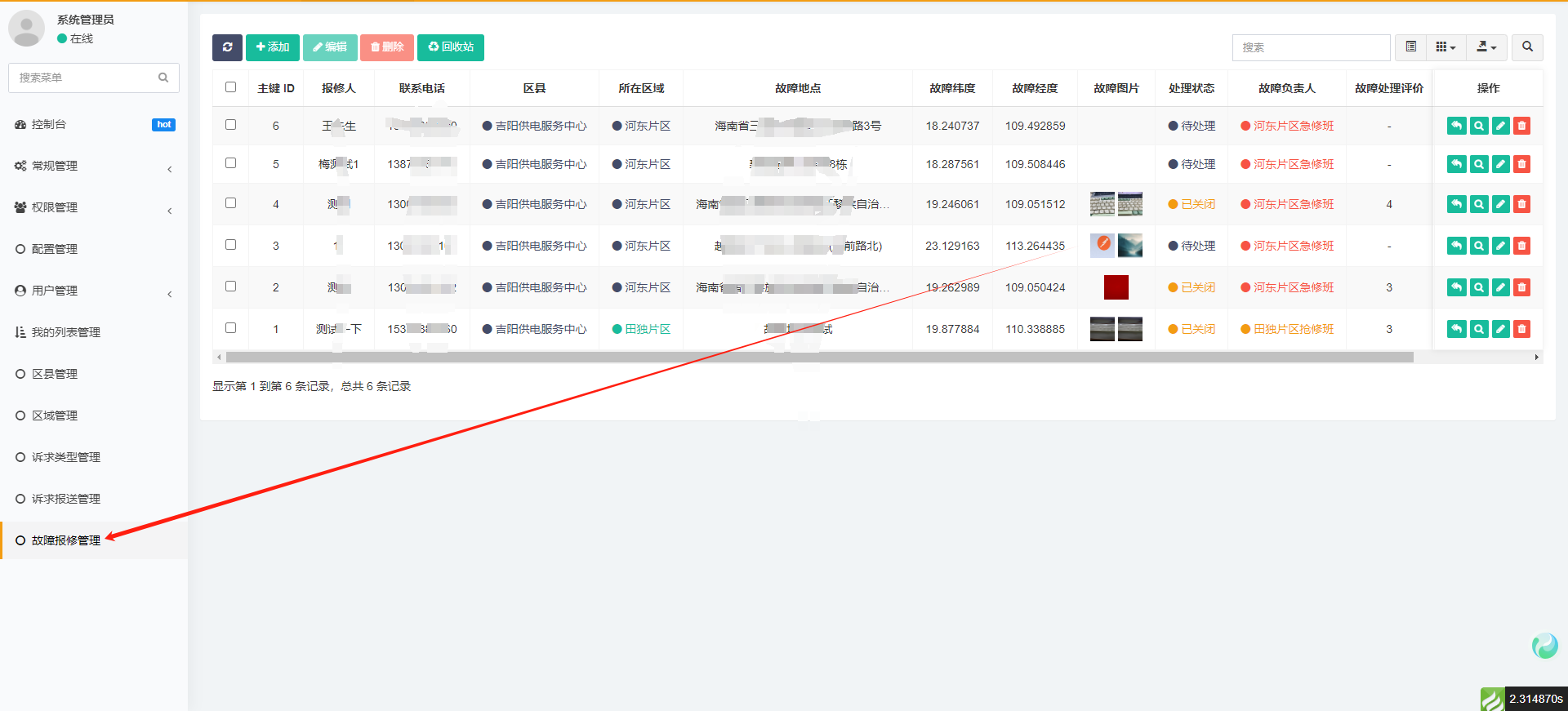Viewport: 1568px width, 711px height.
Task: Toggle the table card view icon
Action: click(x=1410, y=47)
